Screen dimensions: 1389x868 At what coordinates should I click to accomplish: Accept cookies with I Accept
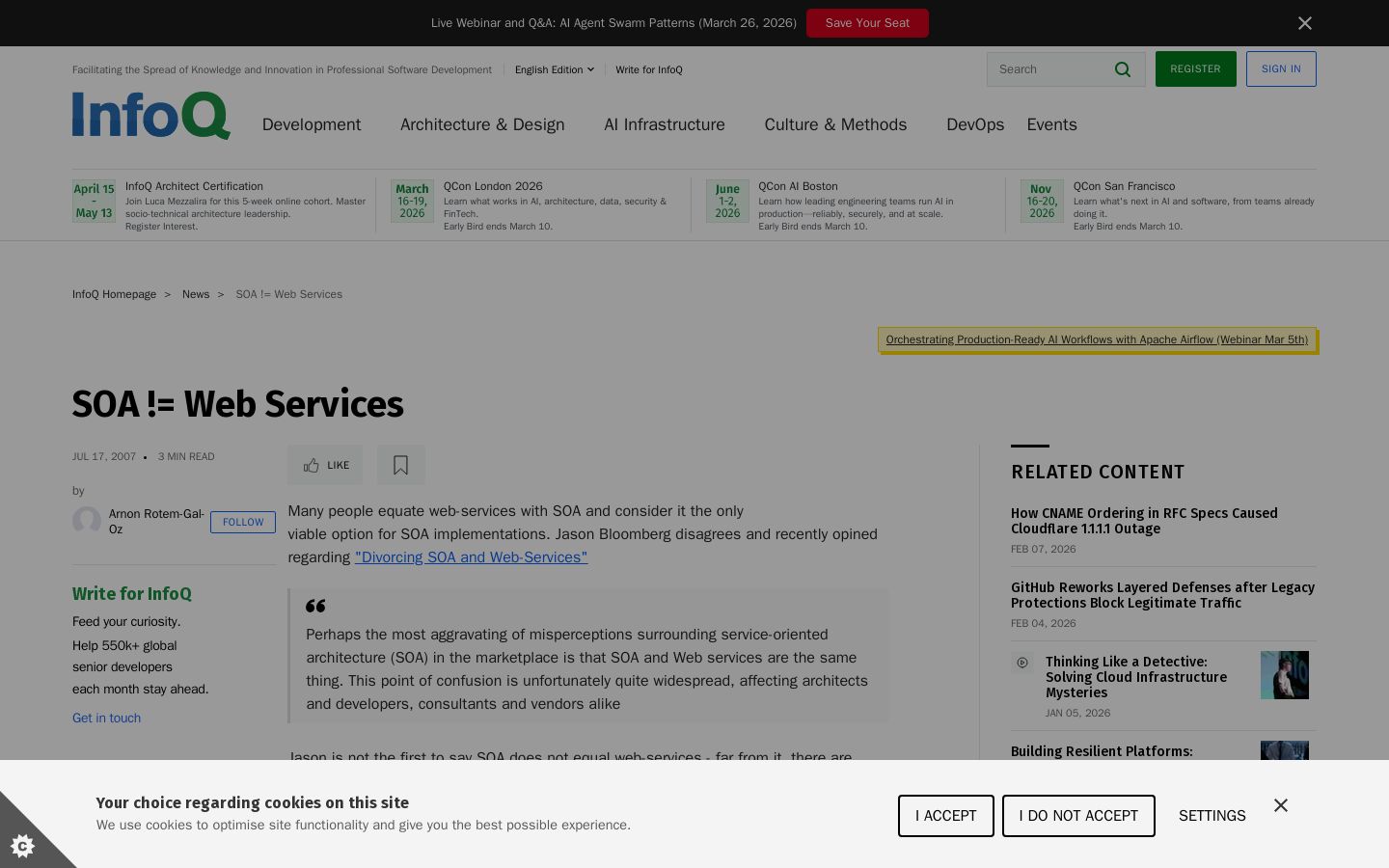(946, 816)
